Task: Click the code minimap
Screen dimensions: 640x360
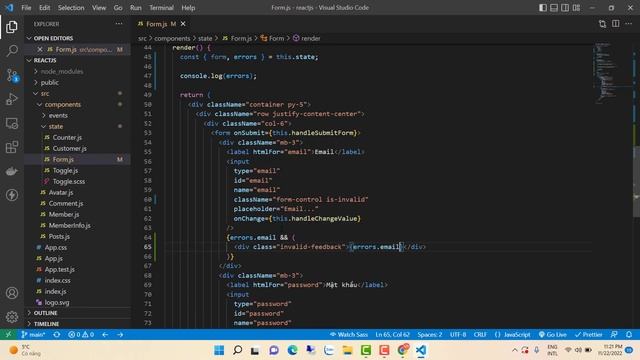Action: coord(611,73)
